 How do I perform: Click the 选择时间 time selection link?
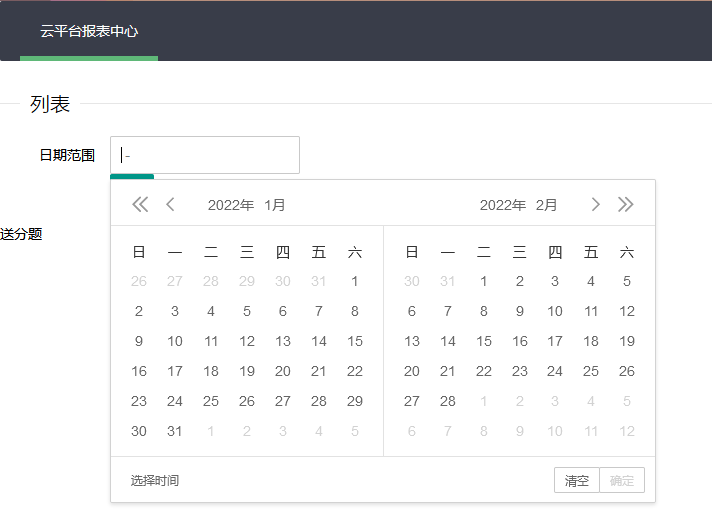click(155, 481)
